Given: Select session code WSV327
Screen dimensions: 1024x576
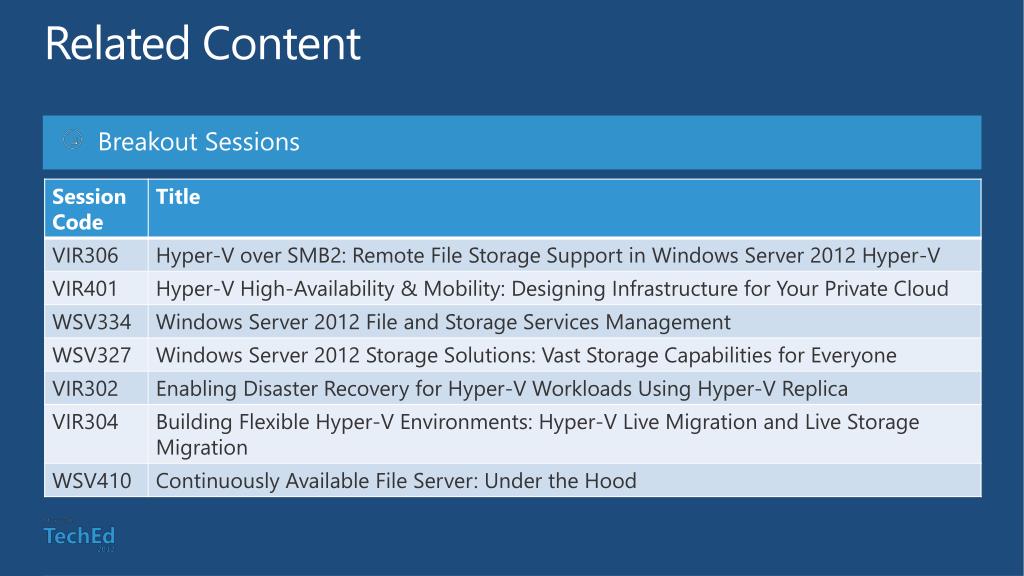Looking at the screenshot, I should coord(91,355).
